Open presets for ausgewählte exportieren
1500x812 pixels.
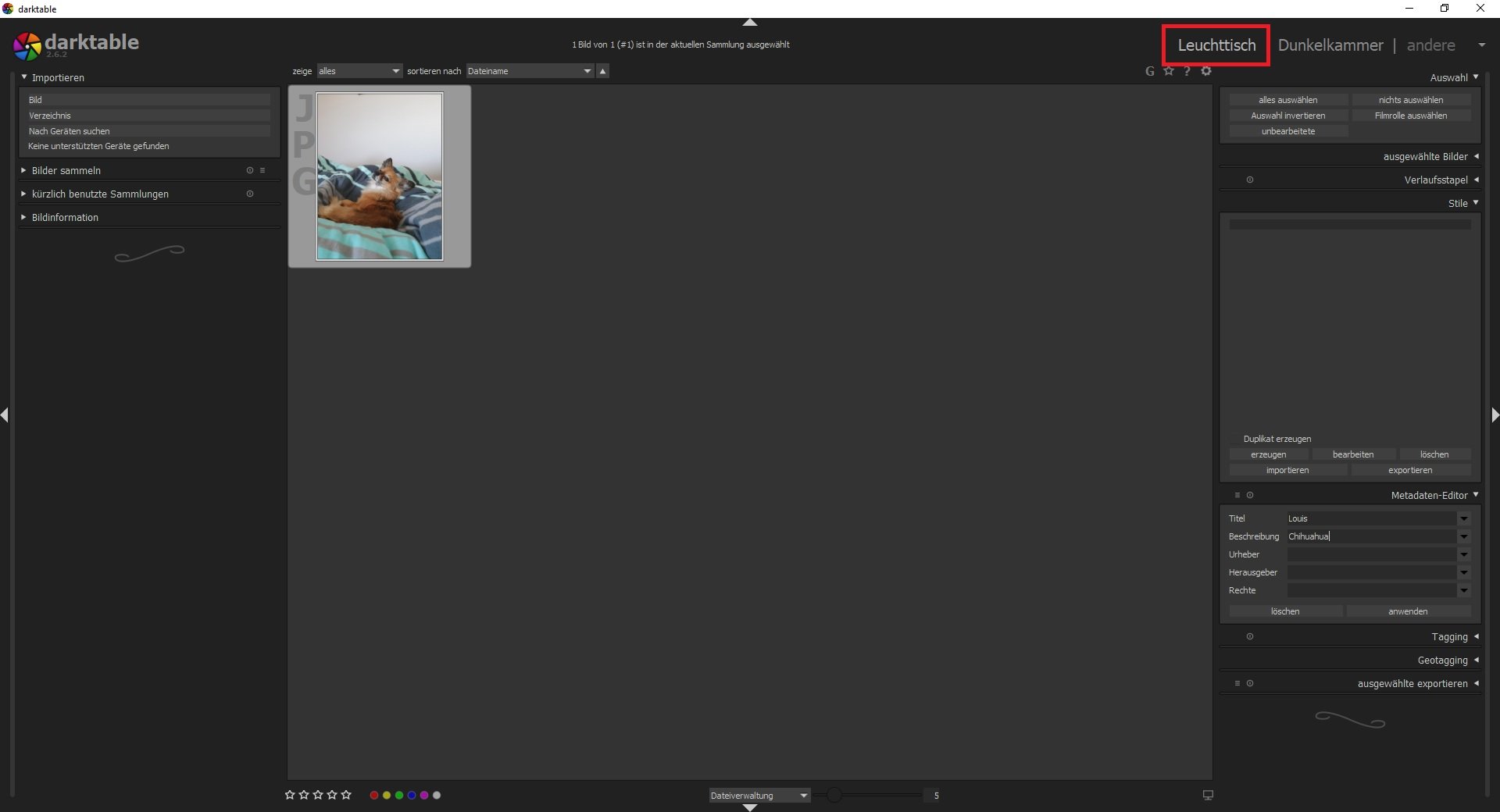(x=1237, y=683)
